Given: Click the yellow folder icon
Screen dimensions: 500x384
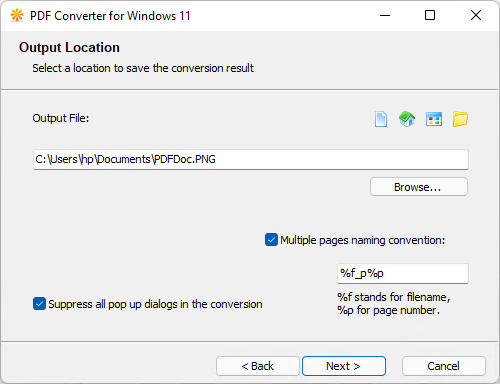Looking at the screenshot, I should pos(460,119).
